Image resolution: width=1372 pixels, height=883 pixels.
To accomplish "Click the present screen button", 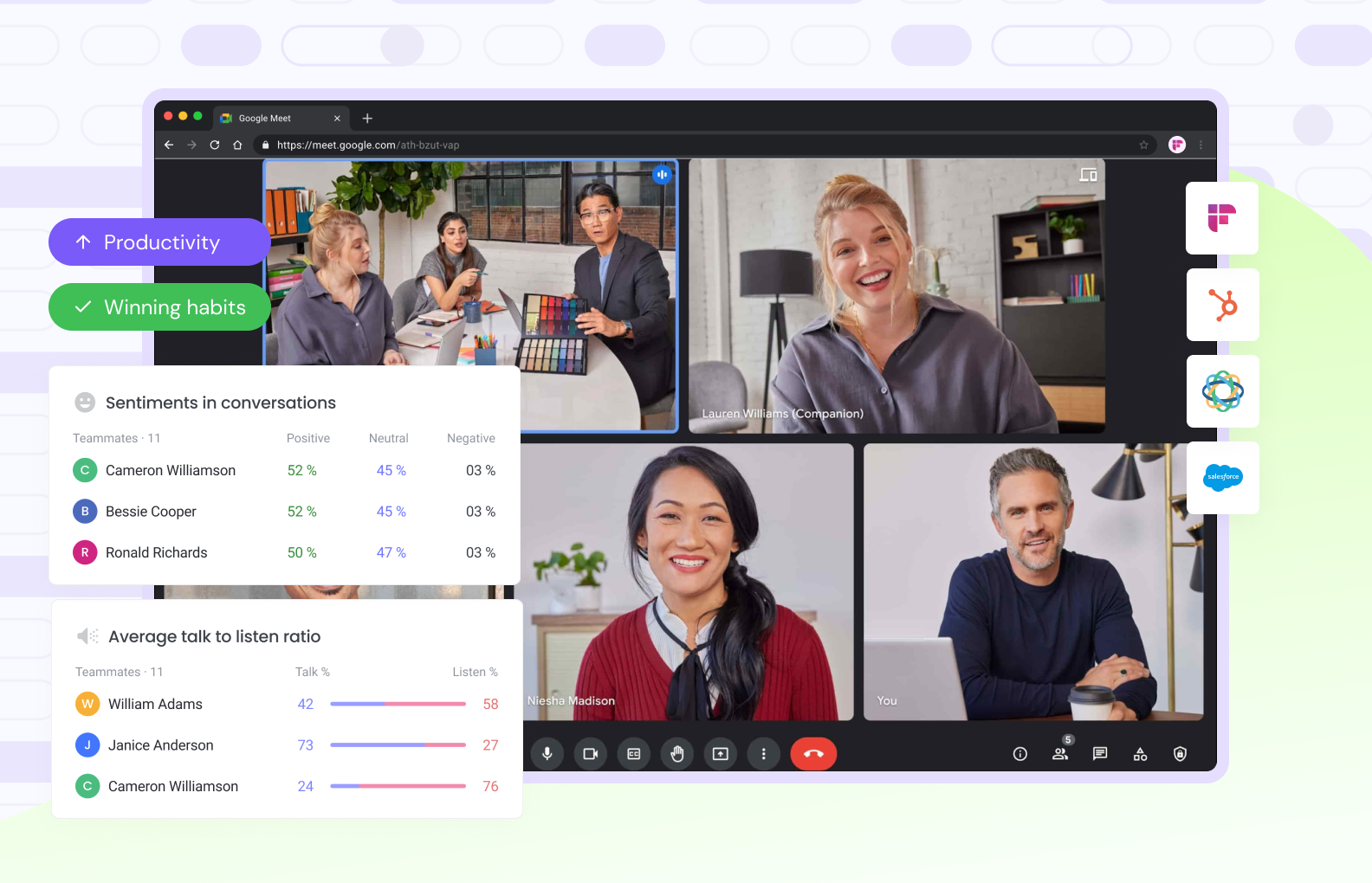I will 721,754.
